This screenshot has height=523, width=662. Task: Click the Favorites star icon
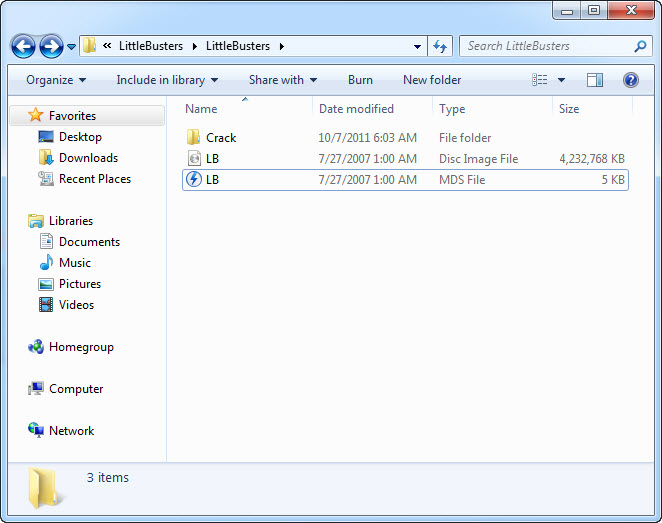pos(35,115)
